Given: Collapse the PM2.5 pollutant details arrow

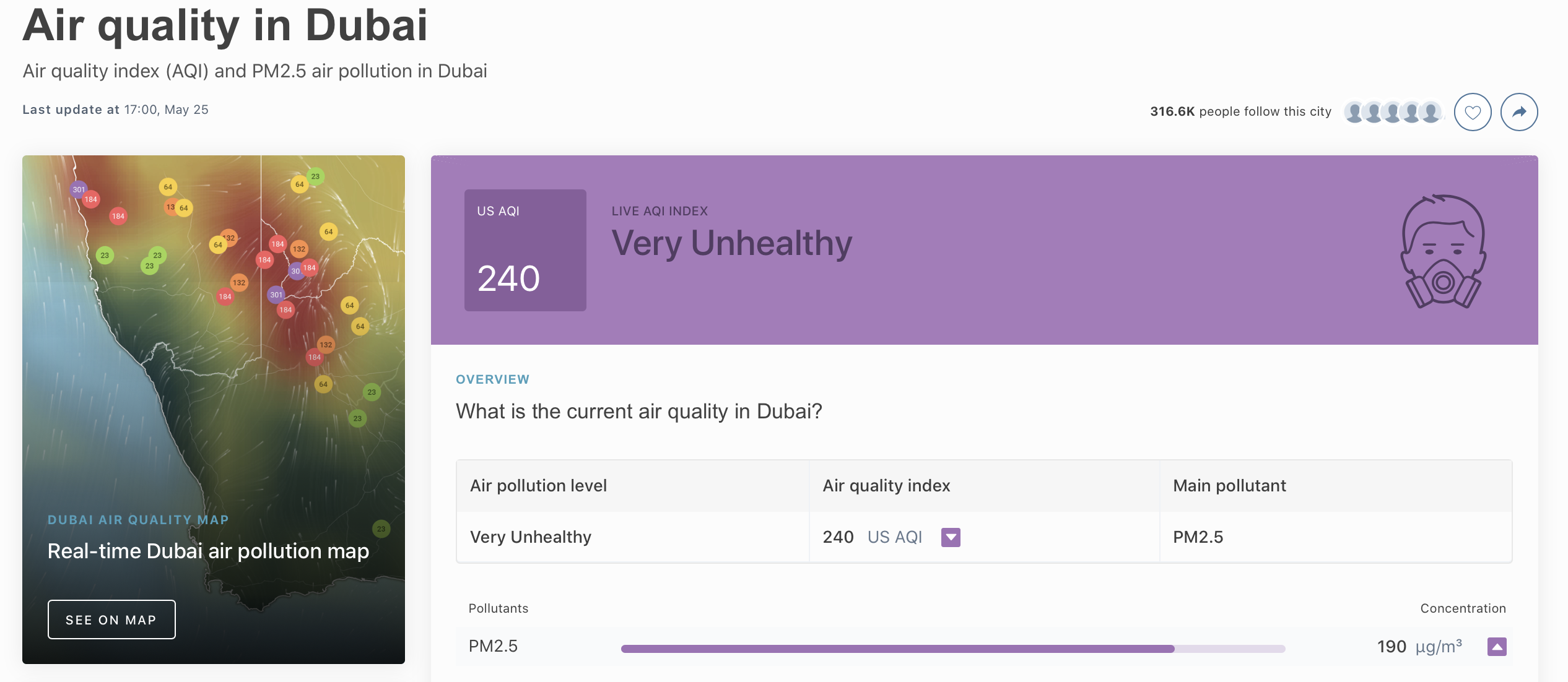Looking at the screenshot, I should 1497,647.
